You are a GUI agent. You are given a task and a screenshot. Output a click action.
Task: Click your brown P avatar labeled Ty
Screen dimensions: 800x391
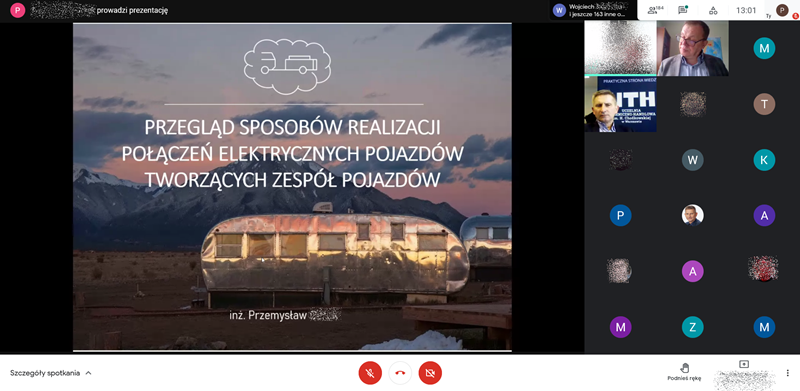pyautogui.click(x=782, y=10)
